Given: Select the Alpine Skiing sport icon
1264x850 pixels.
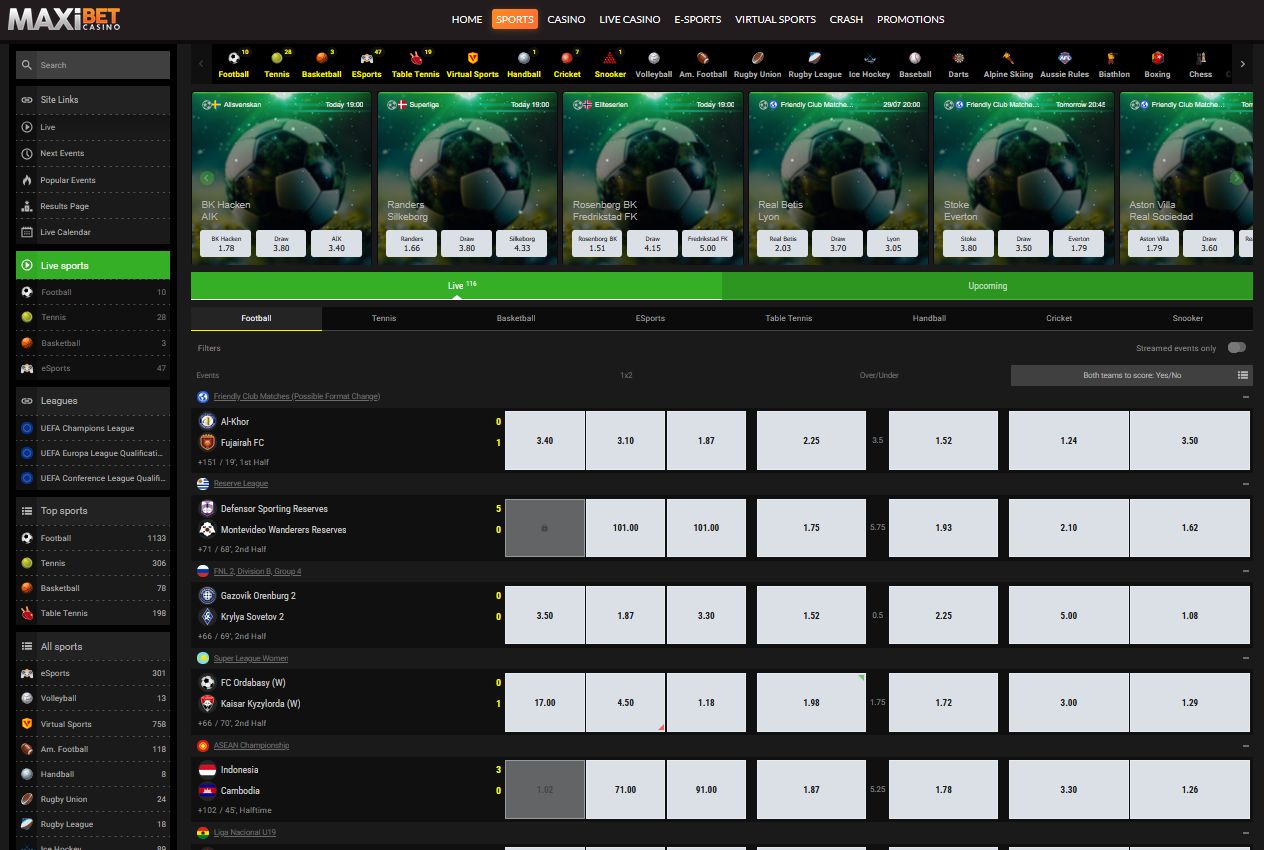Looking at the screenshot, I should click(1008, 65).
